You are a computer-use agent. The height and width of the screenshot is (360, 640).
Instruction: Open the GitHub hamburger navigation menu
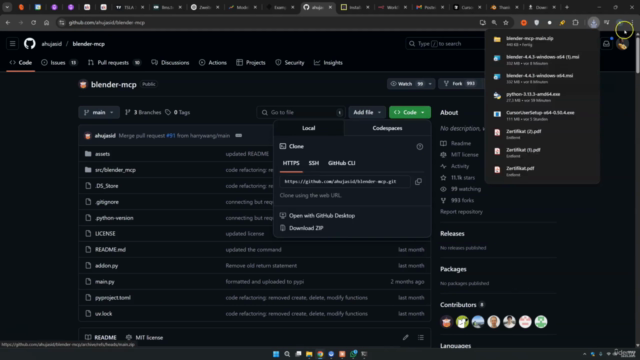click(x=12, y=43)
